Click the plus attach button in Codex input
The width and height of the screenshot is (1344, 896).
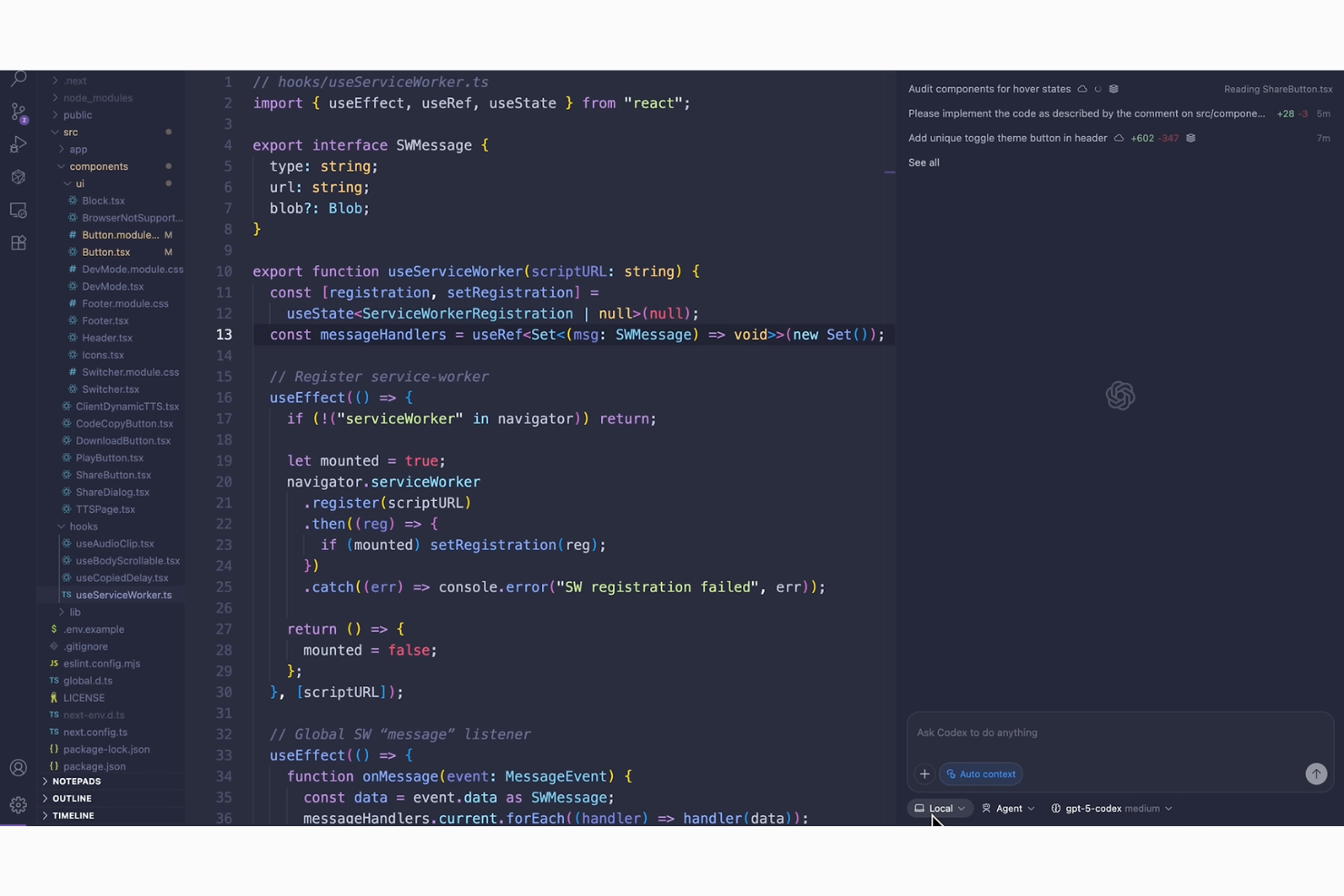[x=924, y=774]
